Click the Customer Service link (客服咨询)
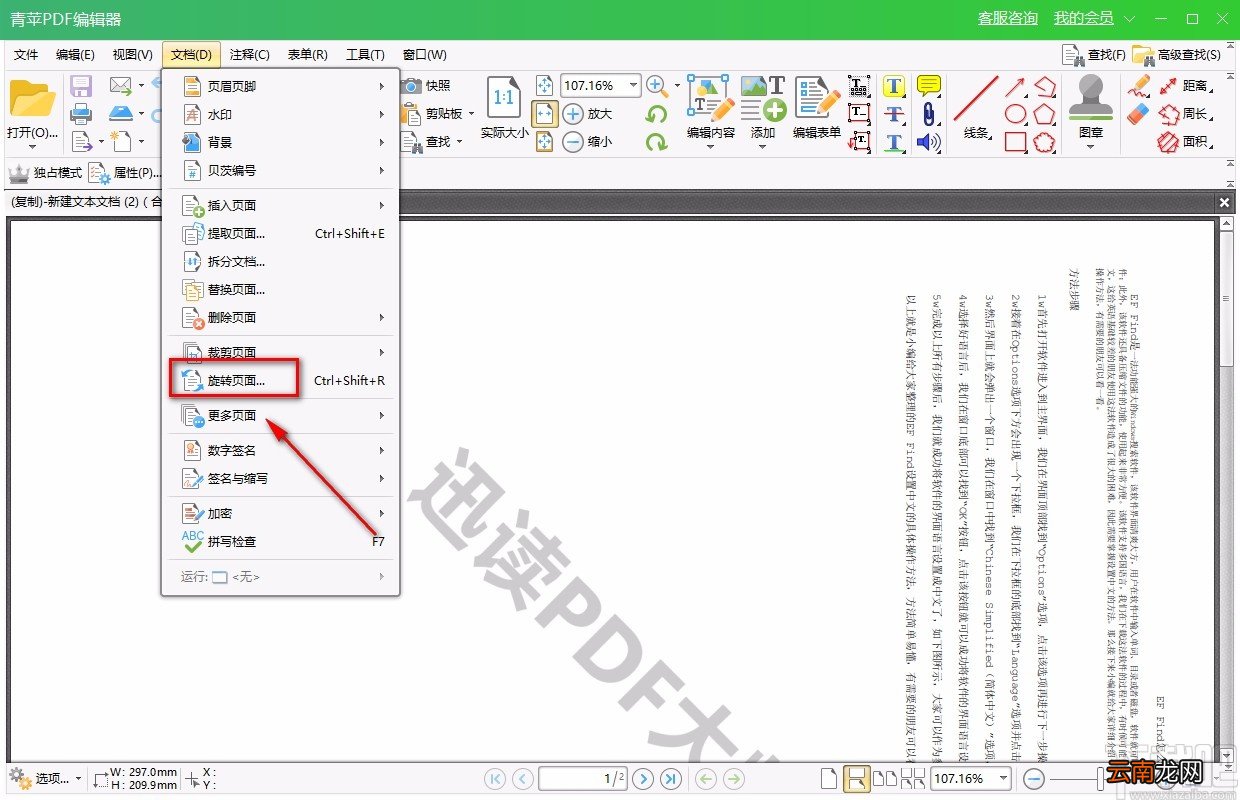The width and height of the screenshot is (1240, 800). (1008, 19)
